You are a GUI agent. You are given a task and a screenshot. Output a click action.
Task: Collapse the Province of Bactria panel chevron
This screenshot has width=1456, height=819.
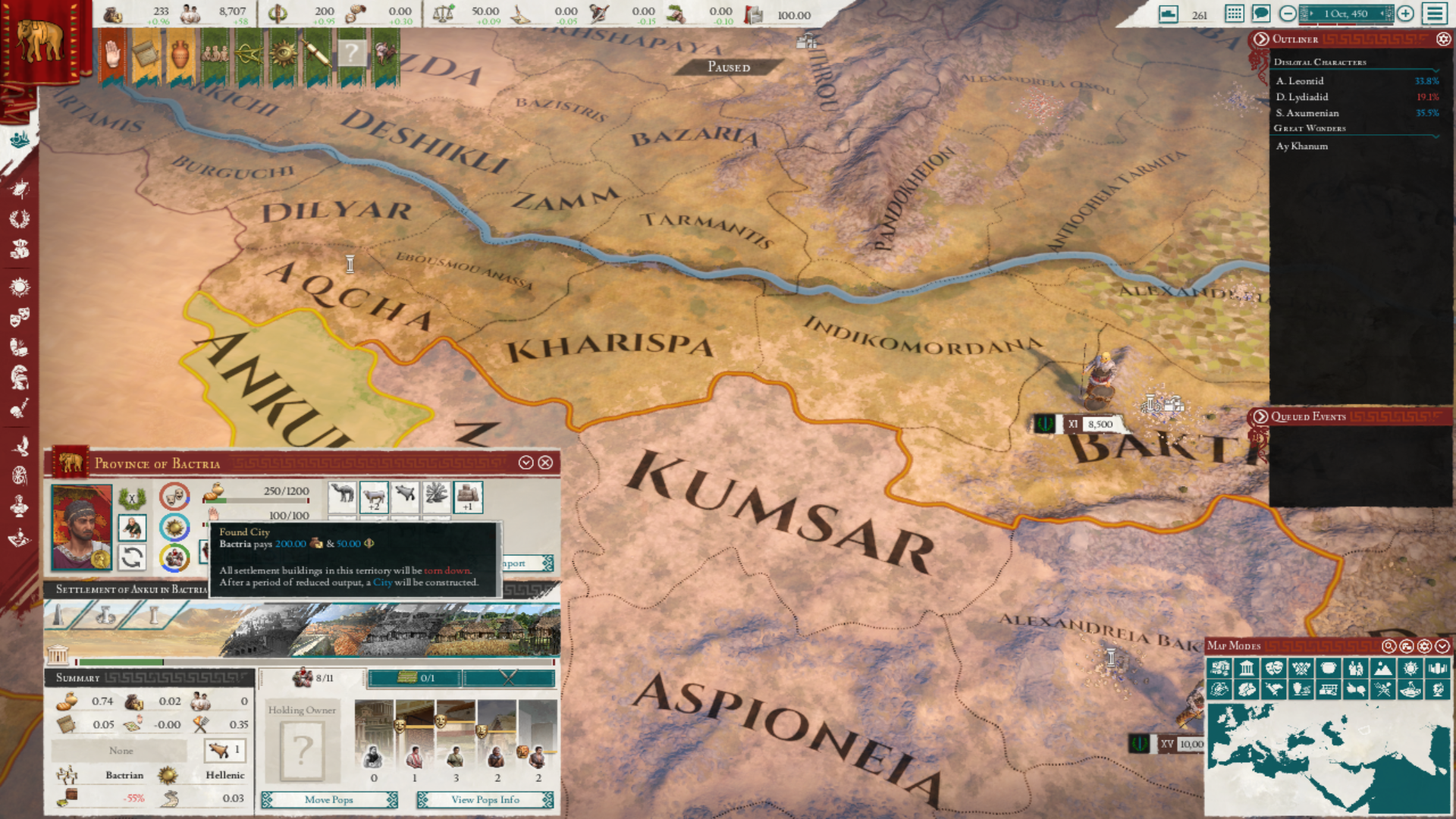526,463
